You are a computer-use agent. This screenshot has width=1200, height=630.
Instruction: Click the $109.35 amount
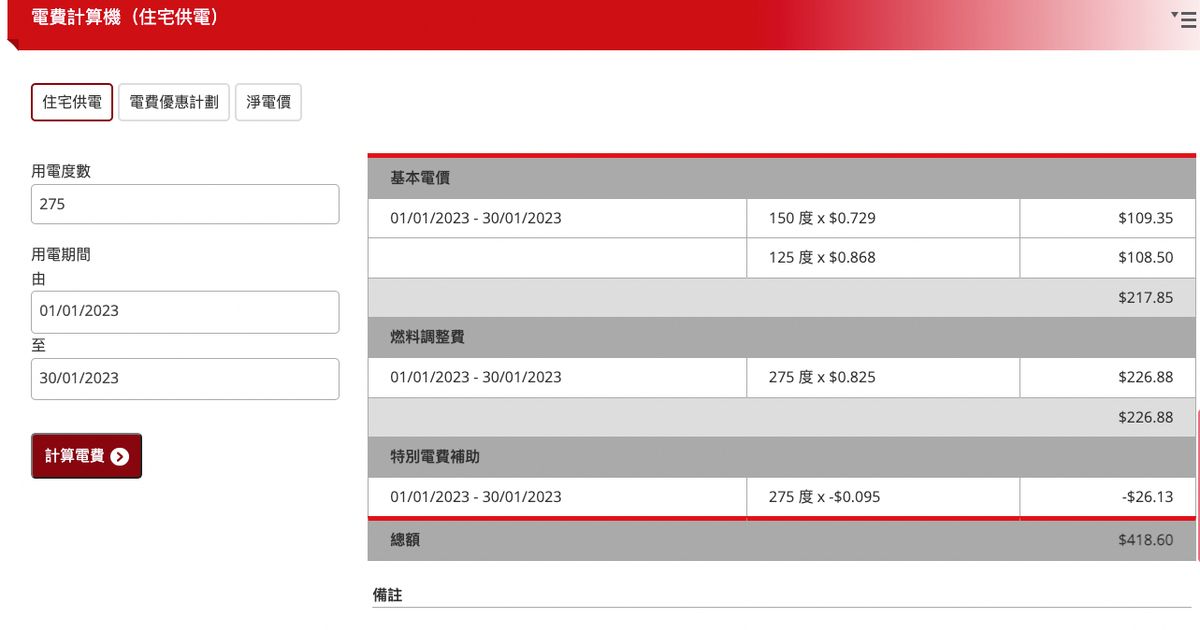[x=1145, y=218]
